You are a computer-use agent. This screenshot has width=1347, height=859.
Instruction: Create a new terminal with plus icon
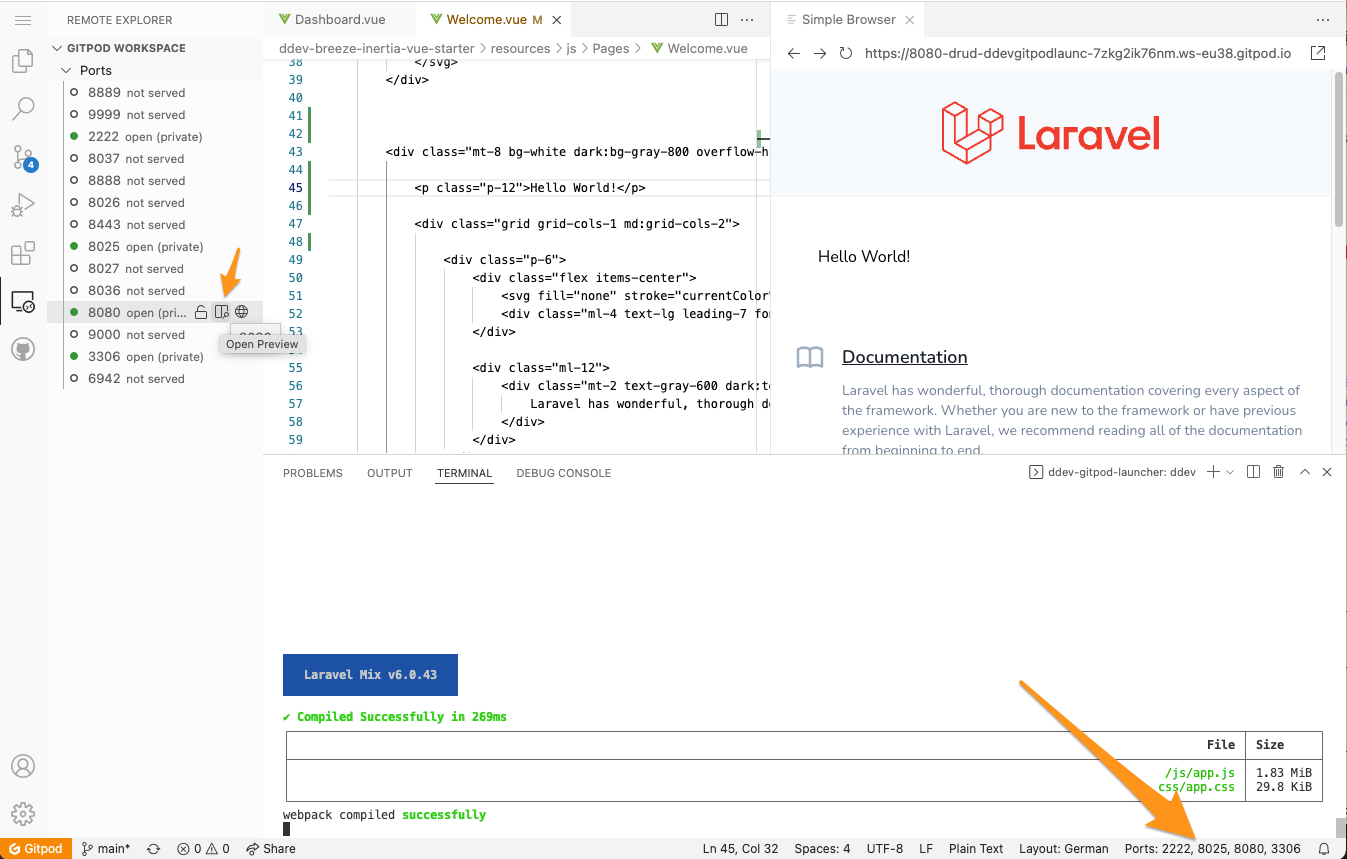pyautogui.click(x=1213, y=472)
